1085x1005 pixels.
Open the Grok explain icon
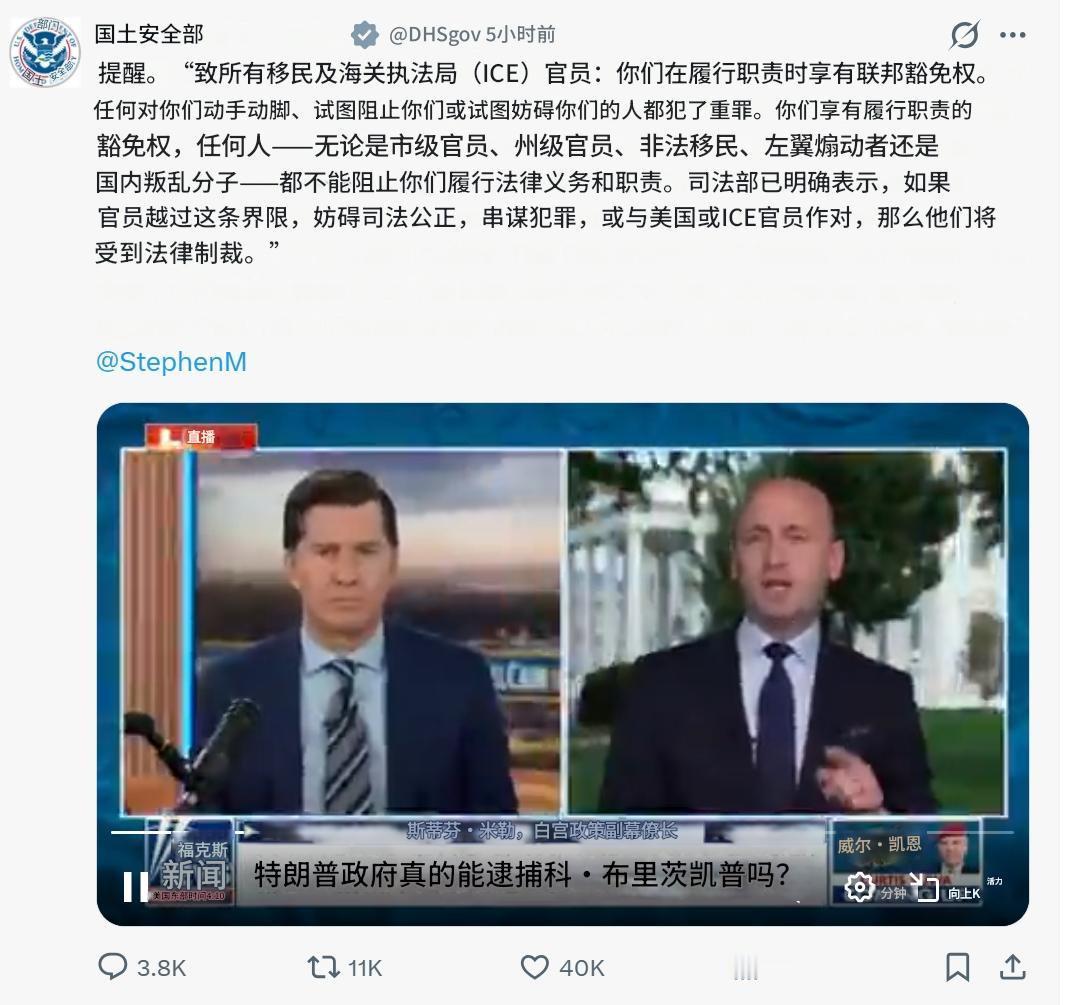click(964, 35)
